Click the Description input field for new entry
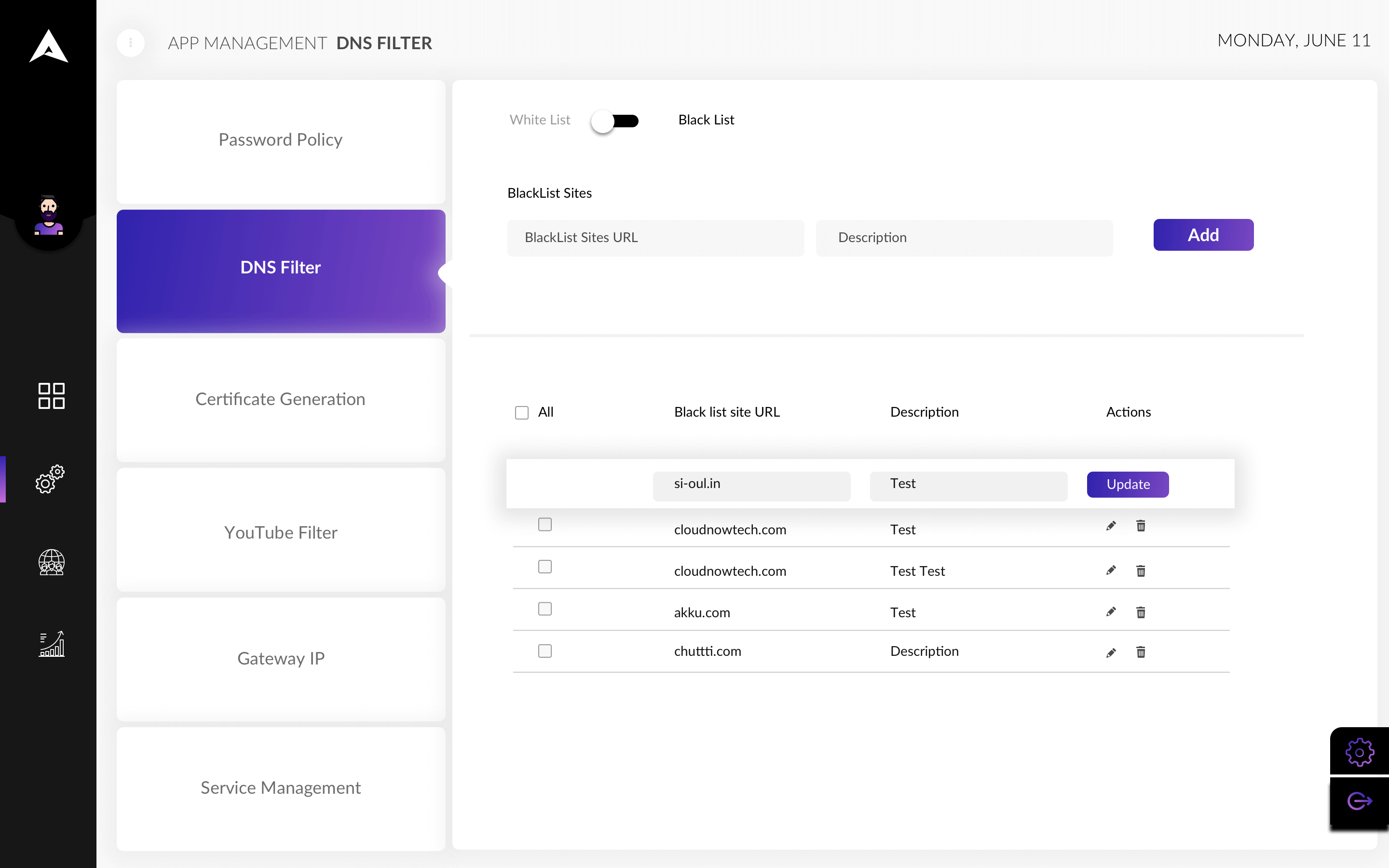Screen dimensions: 1389x868 964,237
